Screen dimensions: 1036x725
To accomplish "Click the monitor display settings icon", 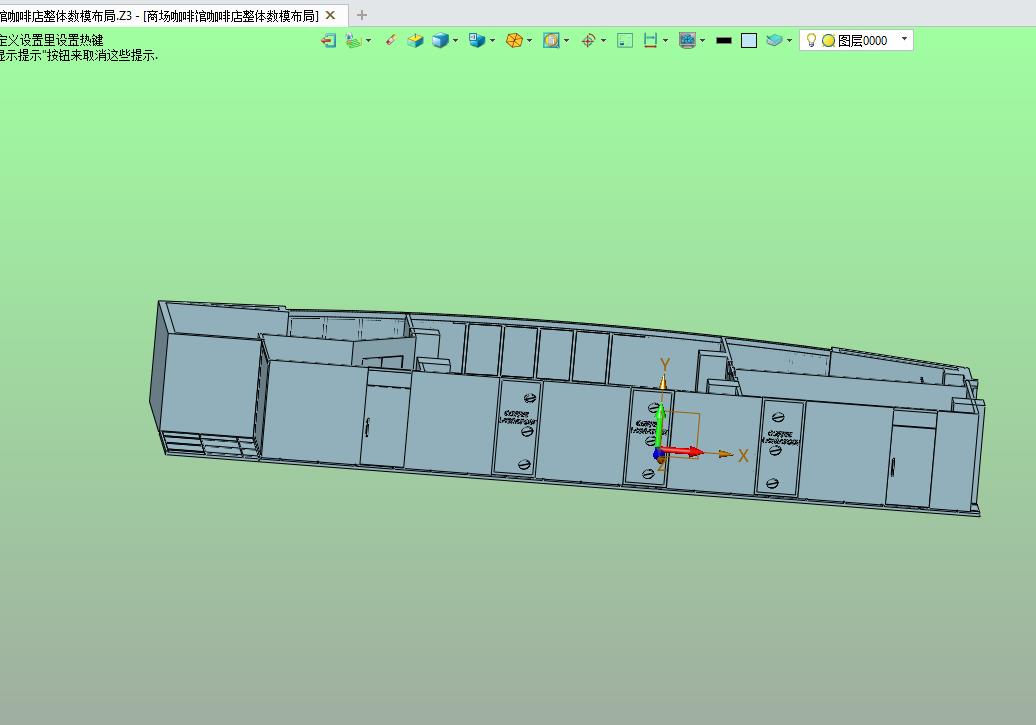I will point(687,41).
